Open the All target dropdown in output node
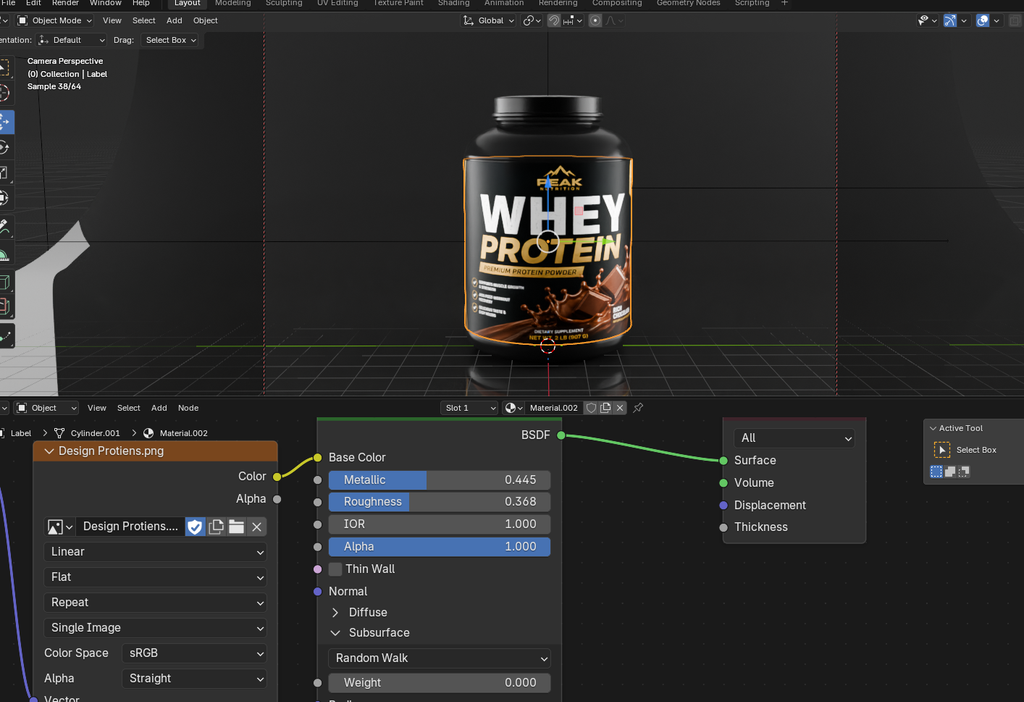This screenshot has width=1024, height=702. (794, 438)
